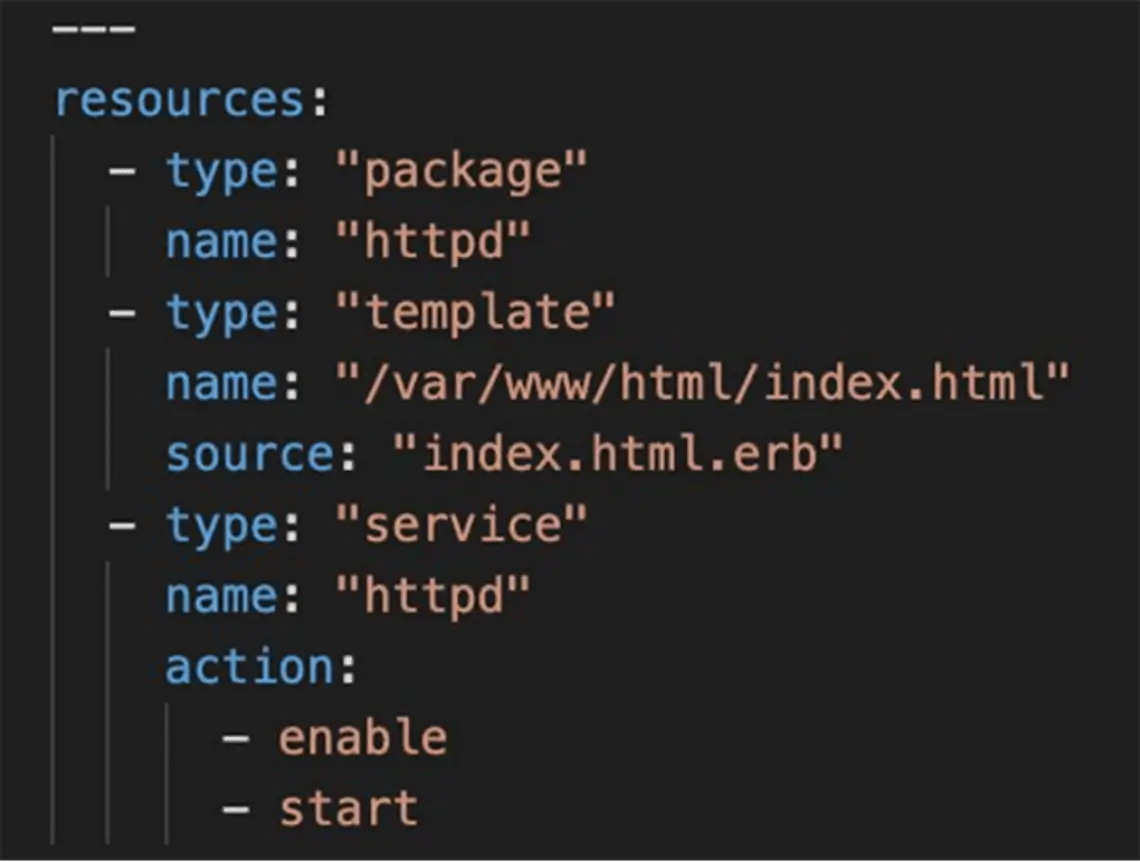
Task: Place cursor on the "---" document start marker
Action: pyautogui.click(x=93, y=29)
